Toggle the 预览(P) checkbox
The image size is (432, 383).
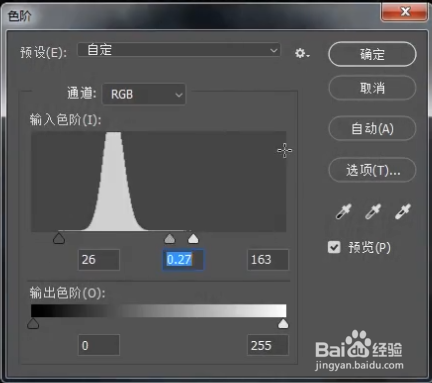334,247
